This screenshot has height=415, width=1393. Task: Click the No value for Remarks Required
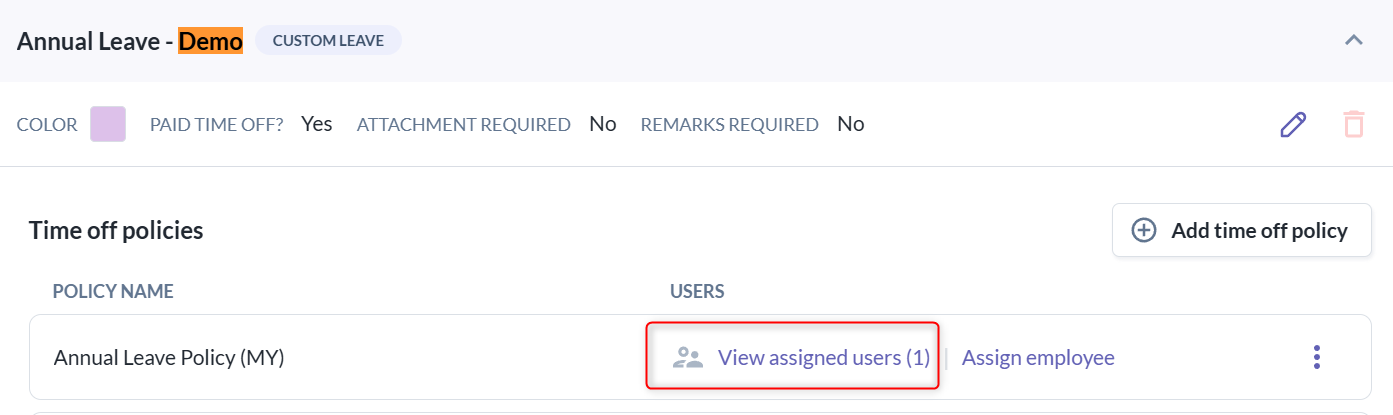(851, 124)
